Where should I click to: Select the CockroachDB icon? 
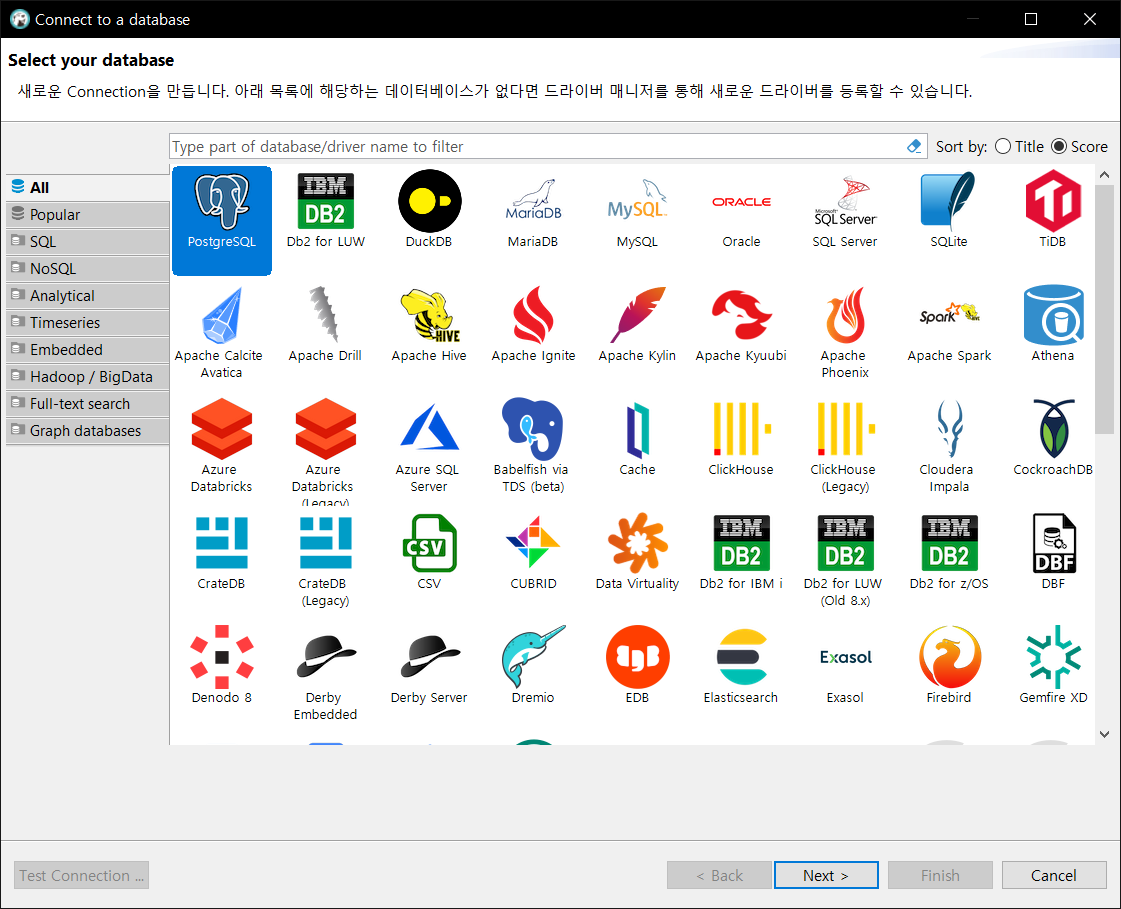point(1053,429)
